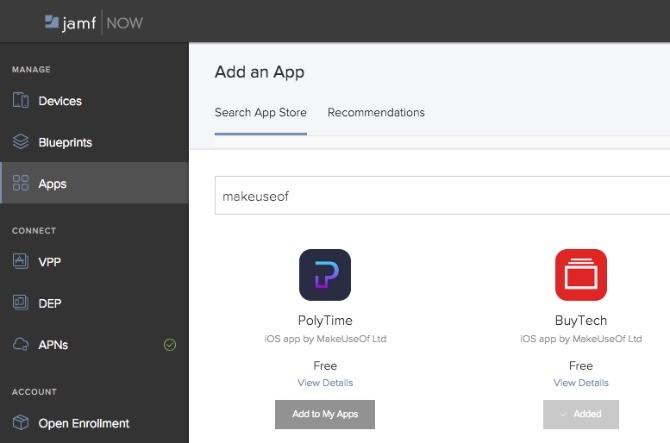Screen dimensions: 670x443
Task: Click the ACCOUNT section header
Action: tap(34, 392)
